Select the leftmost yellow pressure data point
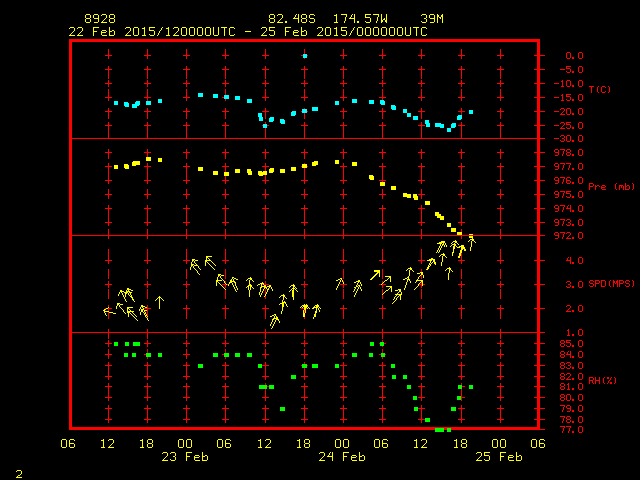This screenshot has width=640, height=480. [116, 167]
